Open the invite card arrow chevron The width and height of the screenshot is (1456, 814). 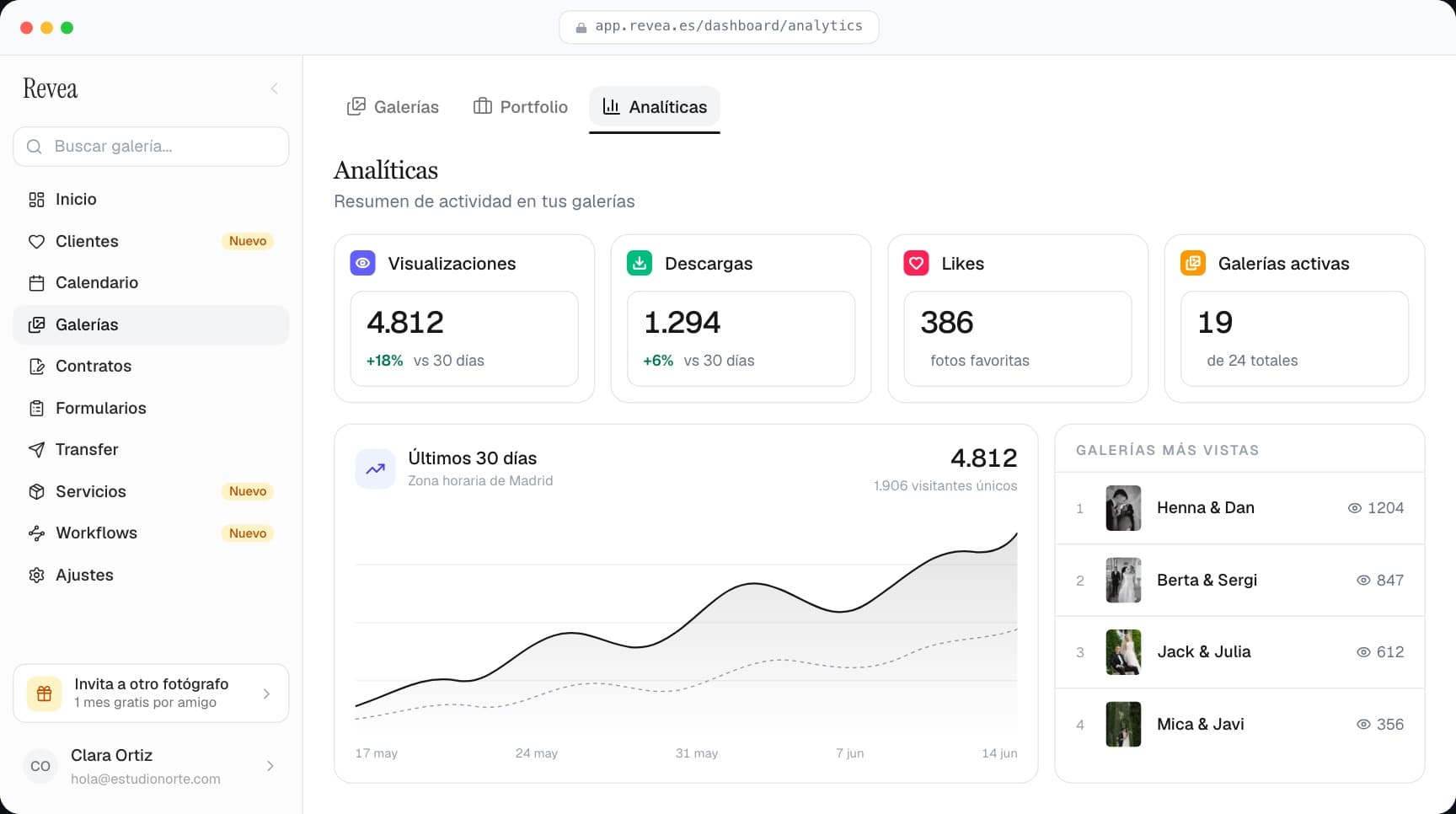(266, 694)
